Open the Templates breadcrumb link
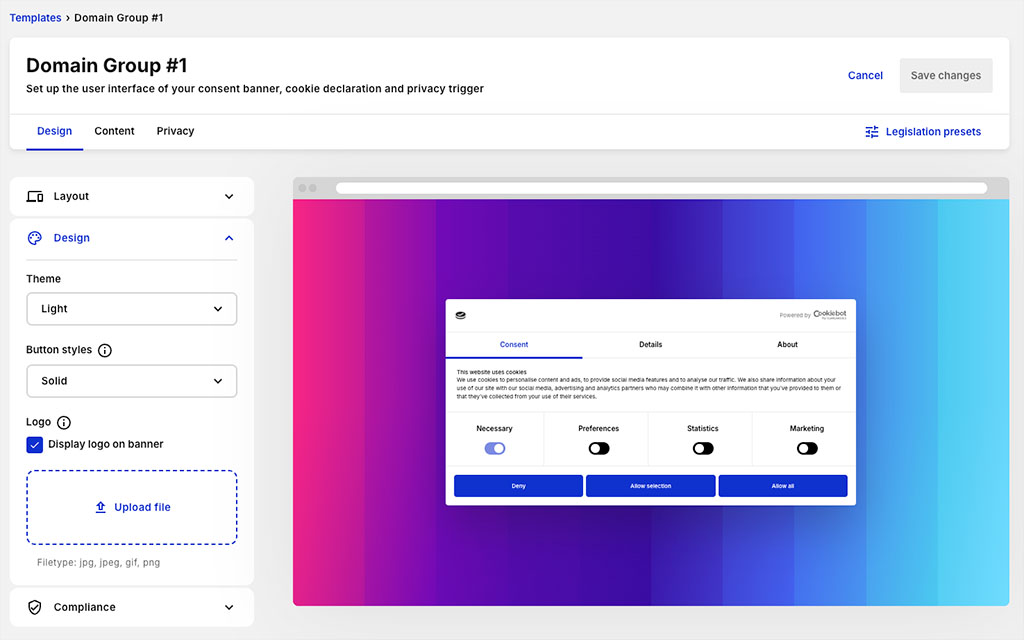The height and width of the screenshot is (640, 1024). [x=35, y=17]
